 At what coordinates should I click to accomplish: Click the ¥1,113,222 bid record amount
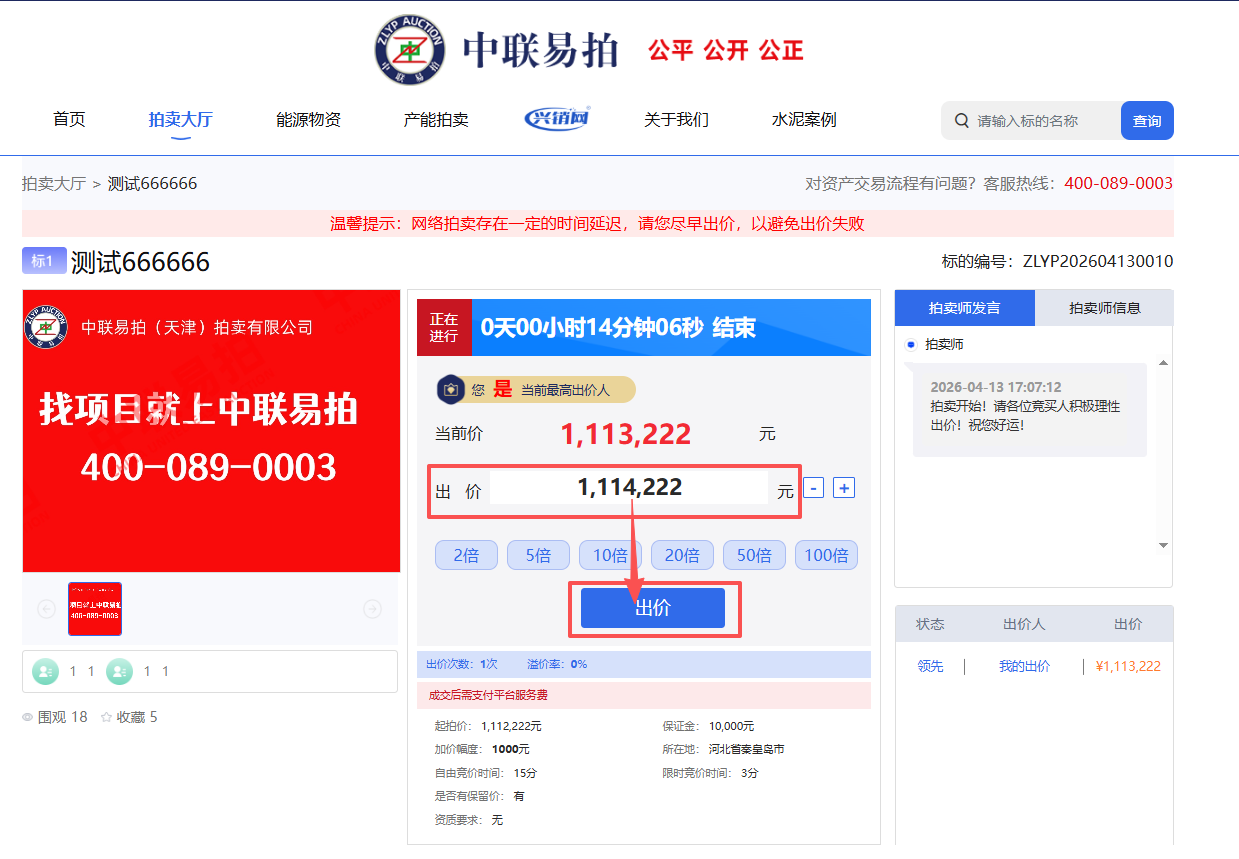point(1128,666)
